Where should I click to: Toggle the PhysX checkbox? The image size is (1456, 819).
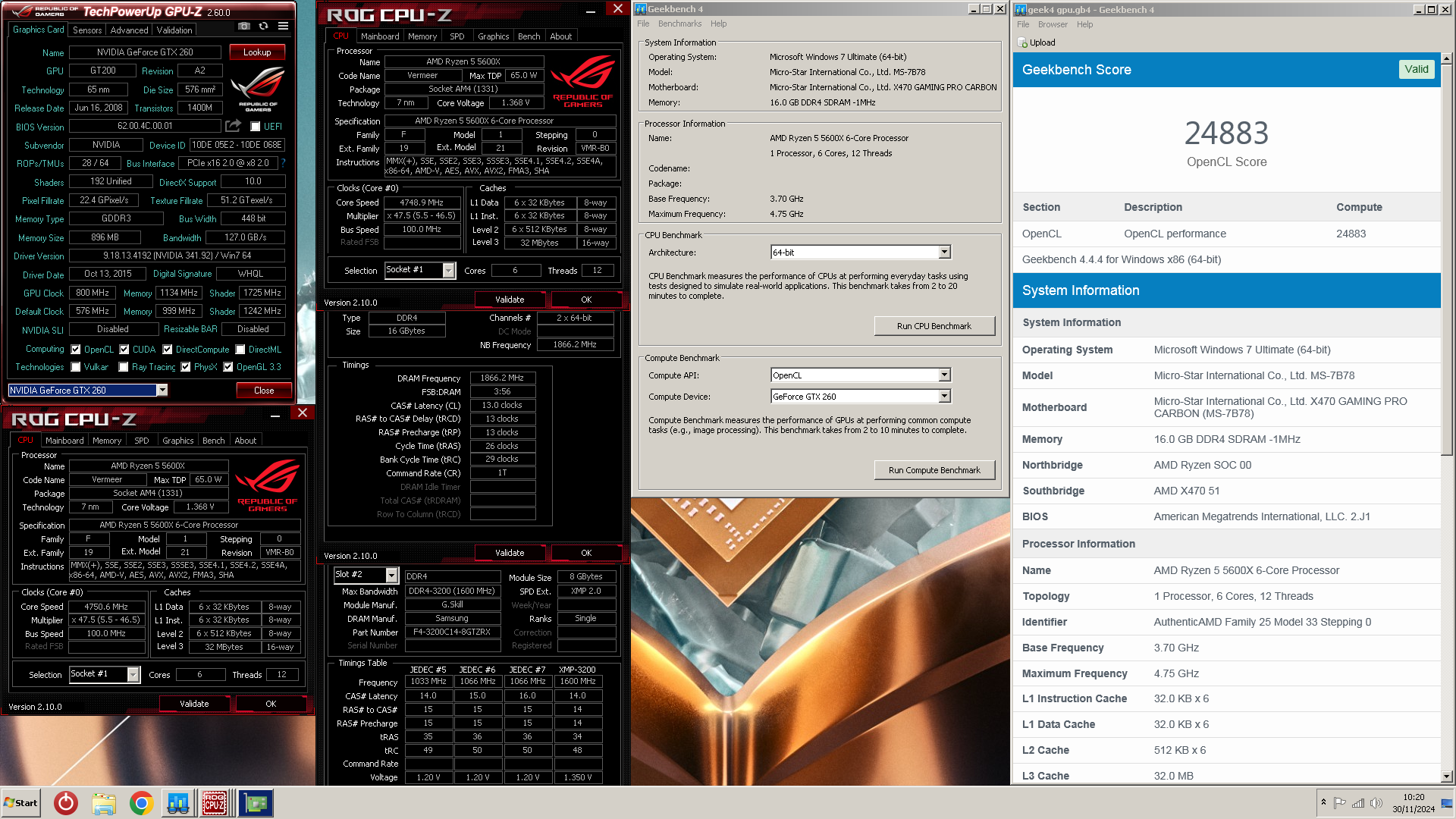(x=185, y=367)
